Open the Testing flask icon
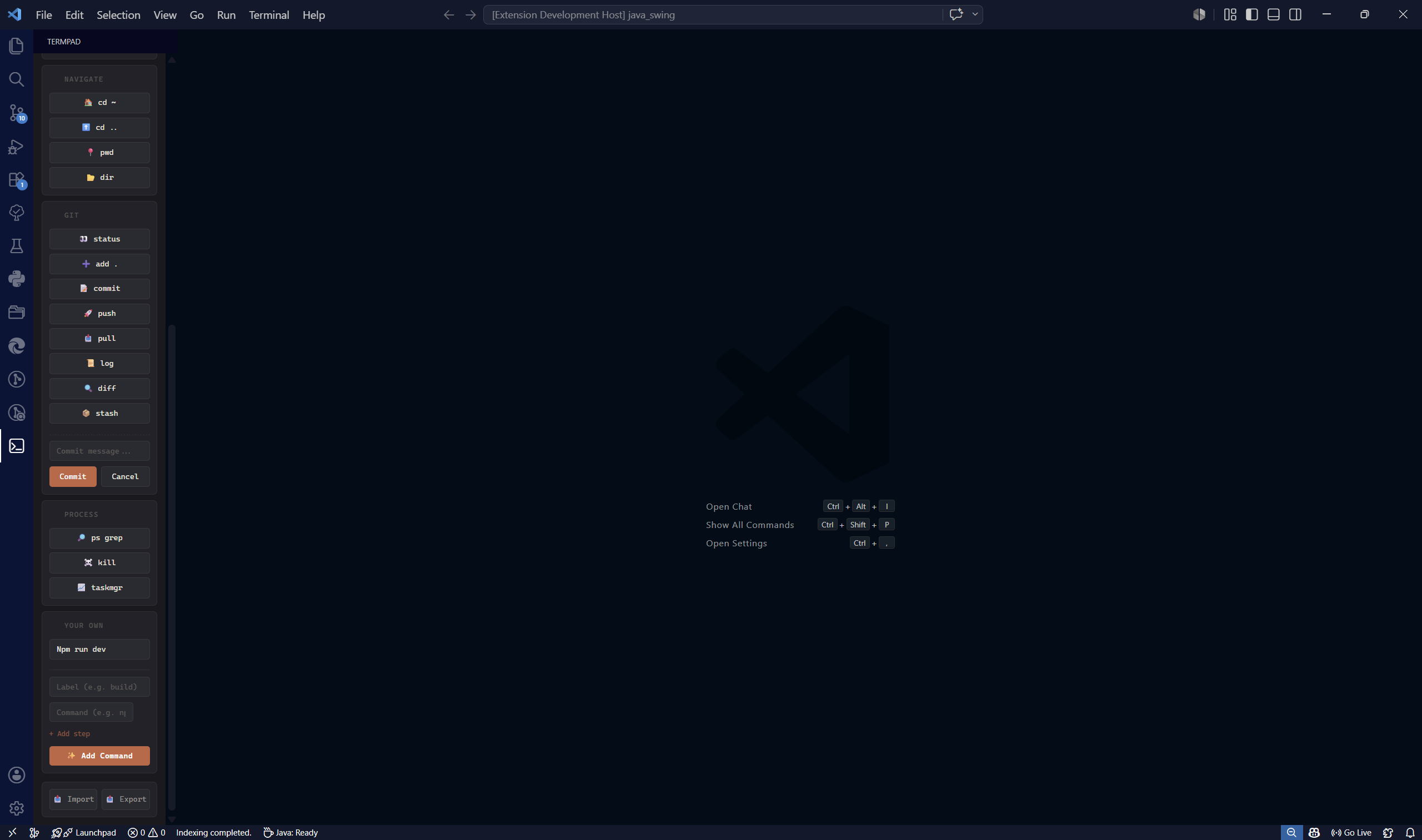 [17, 245]
